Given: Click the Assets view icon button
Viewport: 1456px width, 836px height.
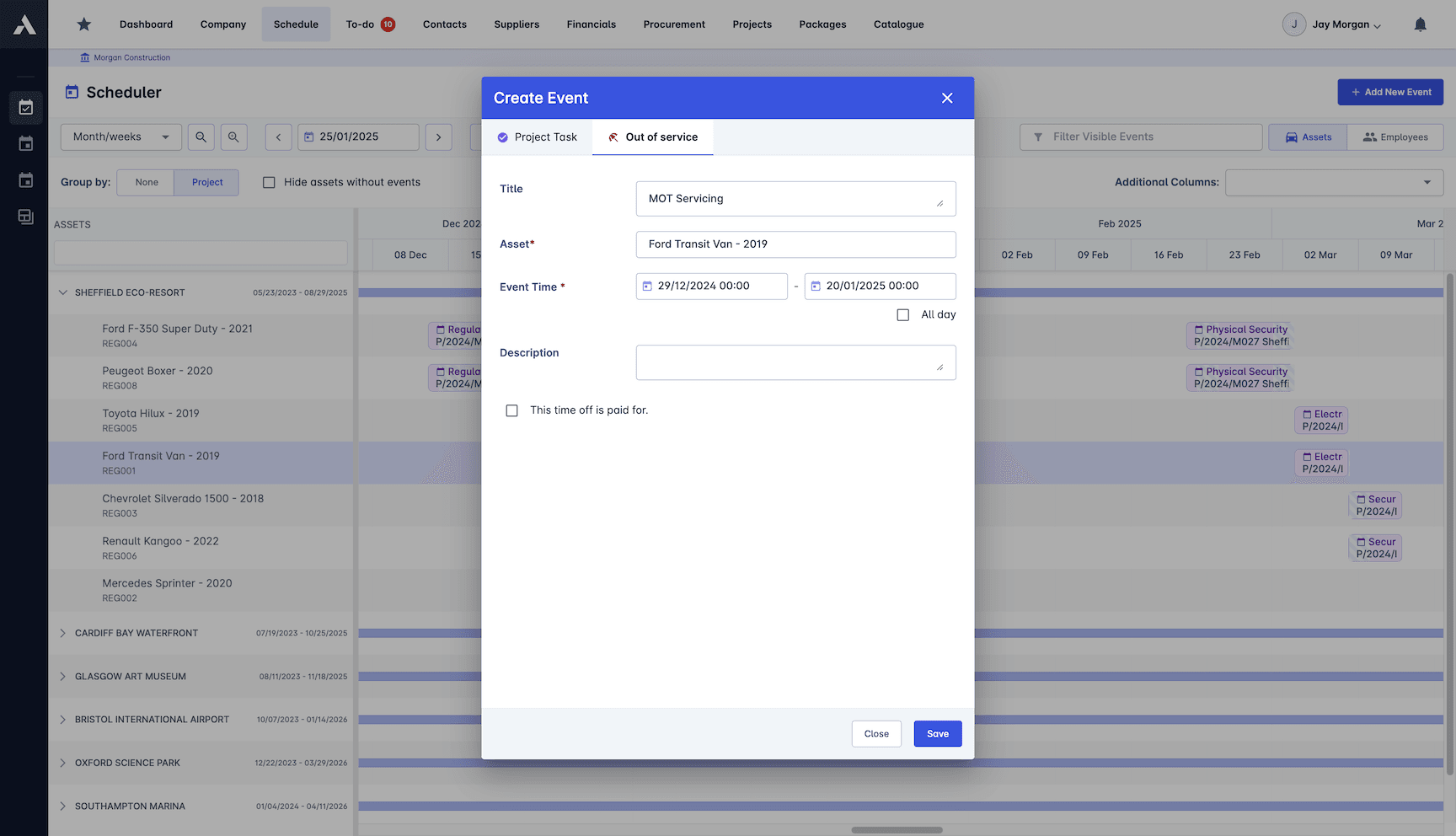Looking at the screenshot, I should (1307, 137).
